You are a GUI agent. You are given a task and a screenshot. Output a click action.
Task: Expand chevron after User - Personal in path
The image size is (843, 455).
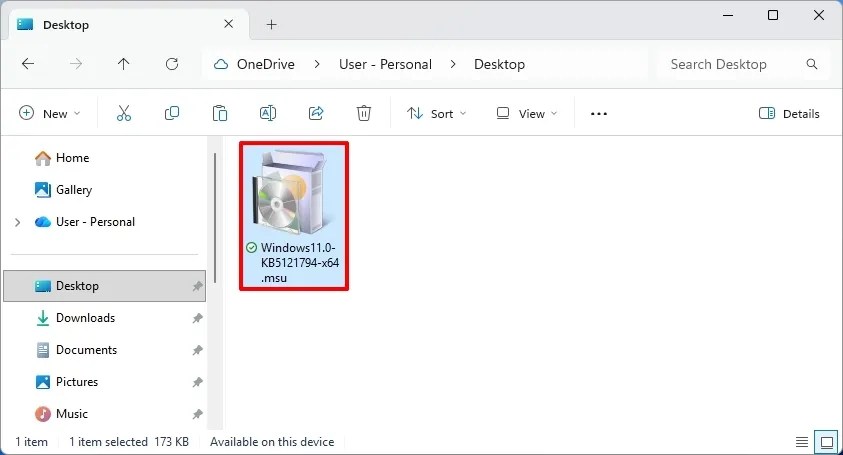(453, 65)
